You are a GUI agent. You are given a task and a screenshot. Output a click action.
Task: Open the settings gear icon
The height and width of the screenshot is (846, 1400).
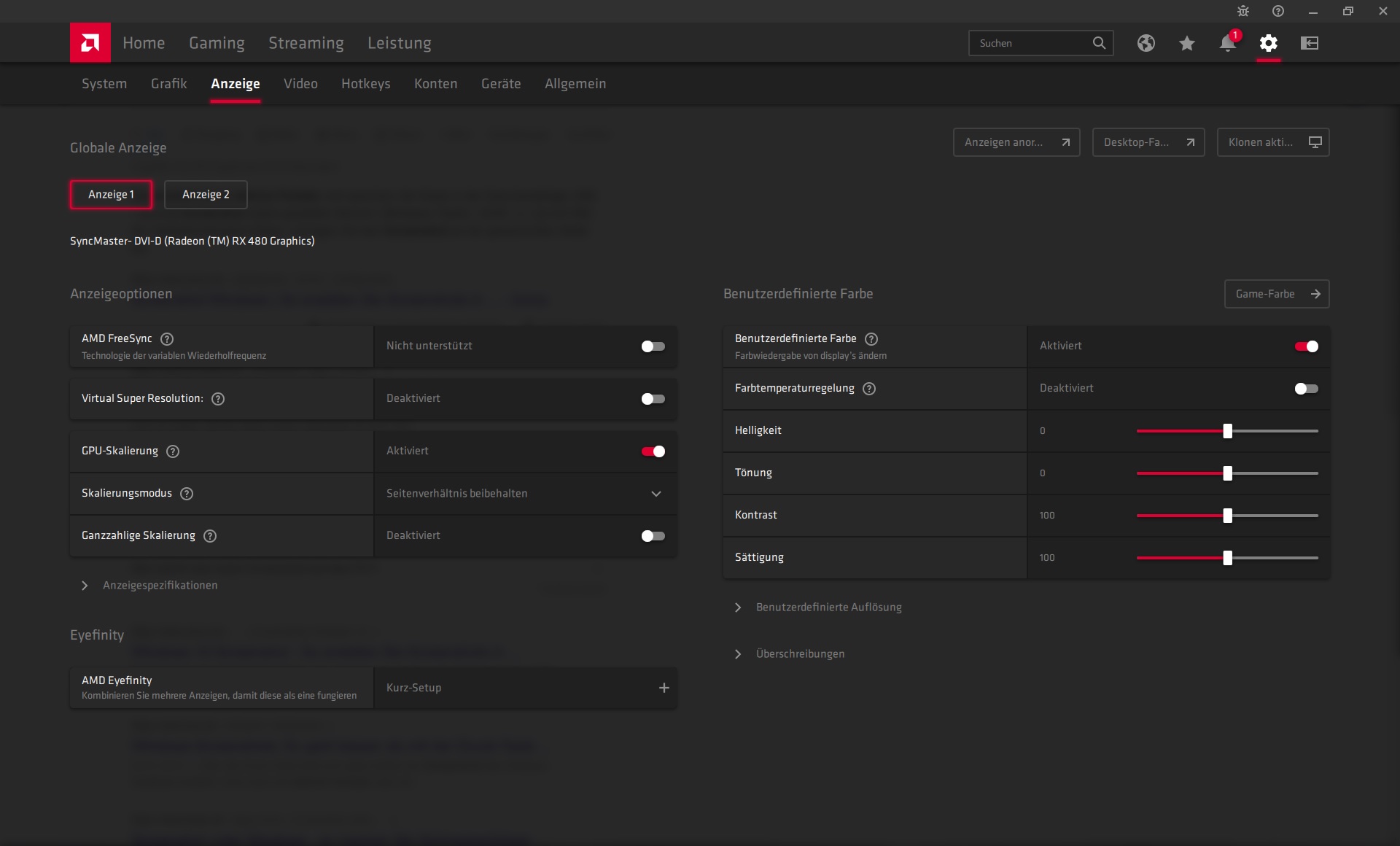1269,43
